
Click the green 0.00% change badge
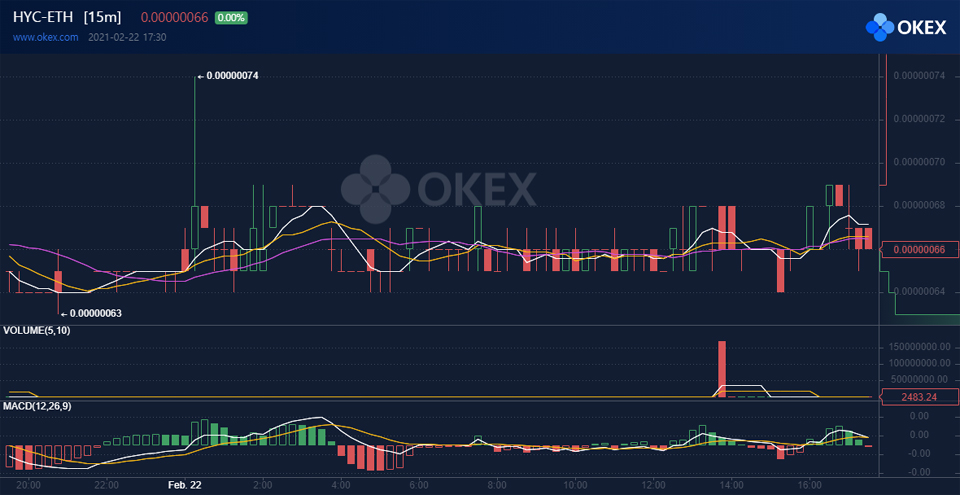[x=231, y=18]
